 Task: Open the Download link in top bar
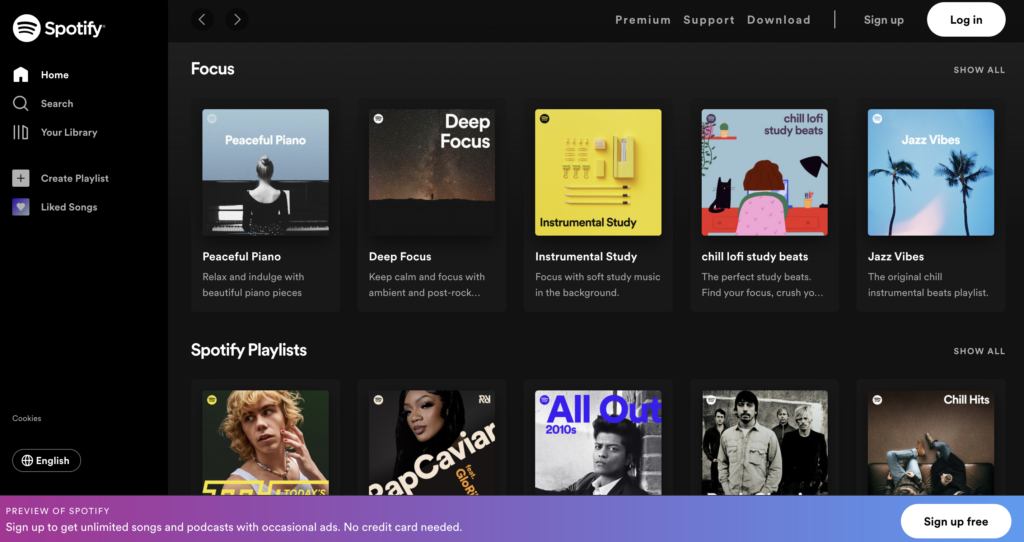click(x=778, y=20)
